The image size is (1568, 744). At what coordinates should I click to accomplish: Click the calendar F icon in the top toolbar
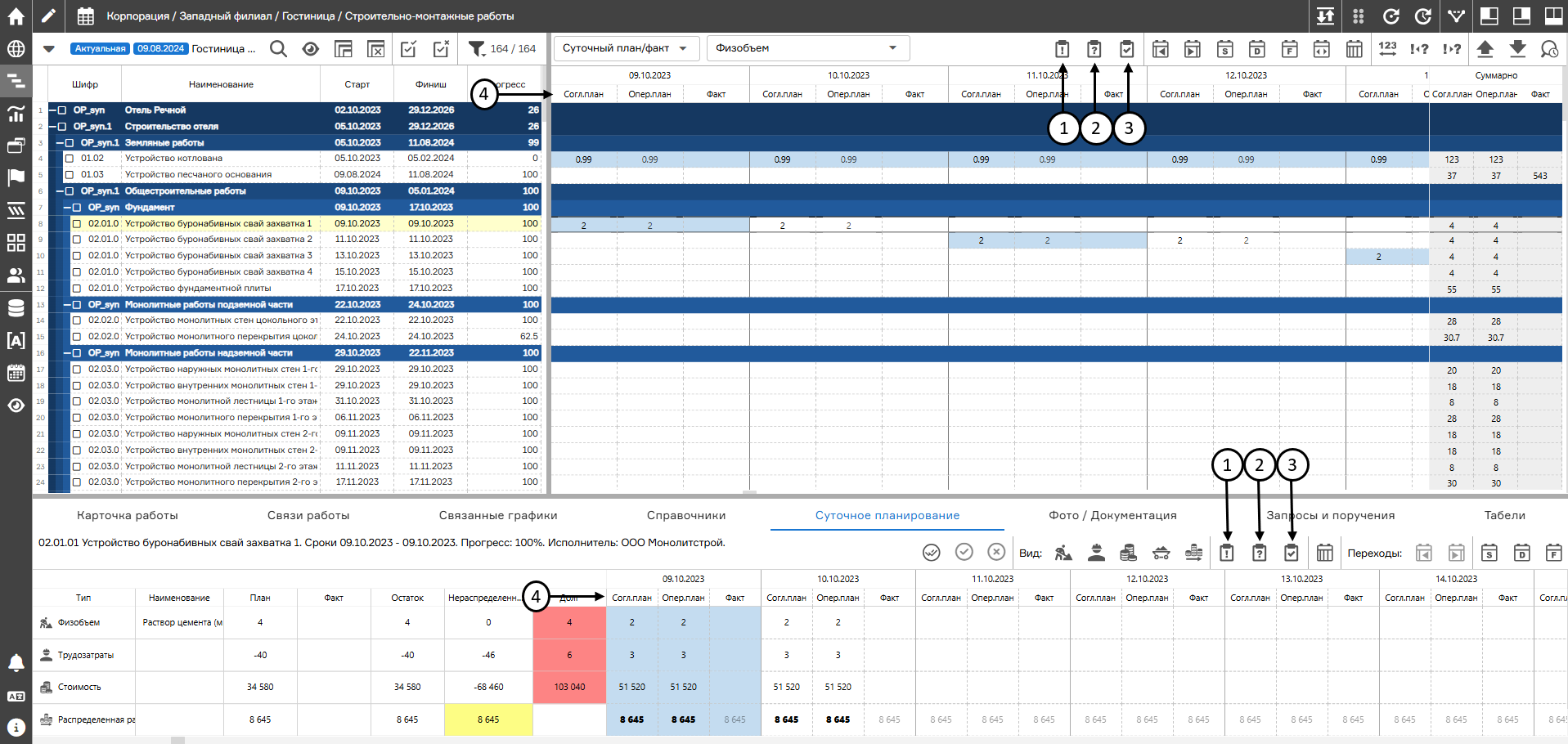(x=1289, y=49)
